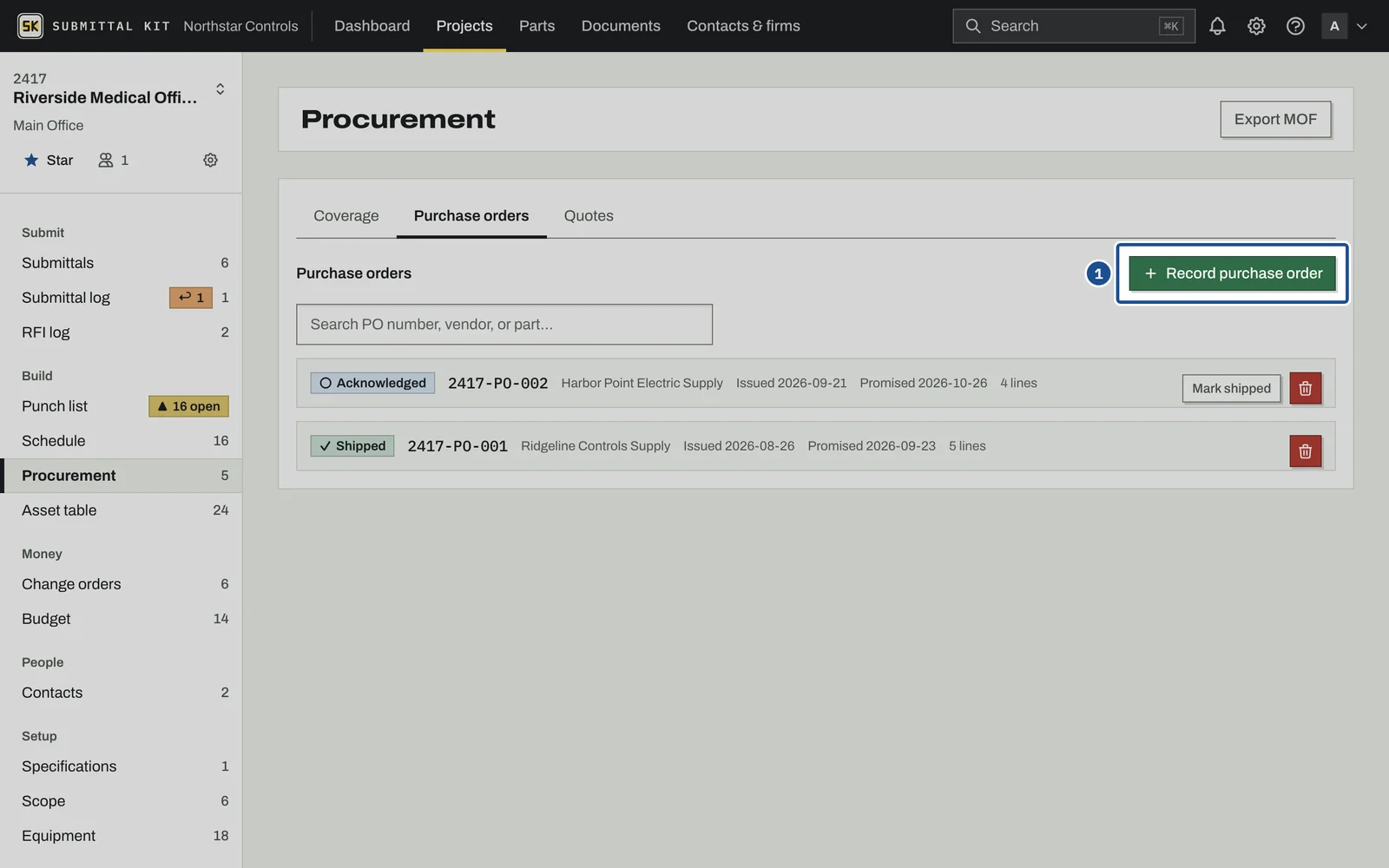
Task: Open the notifications bell
Action: tap(1217, 26)
